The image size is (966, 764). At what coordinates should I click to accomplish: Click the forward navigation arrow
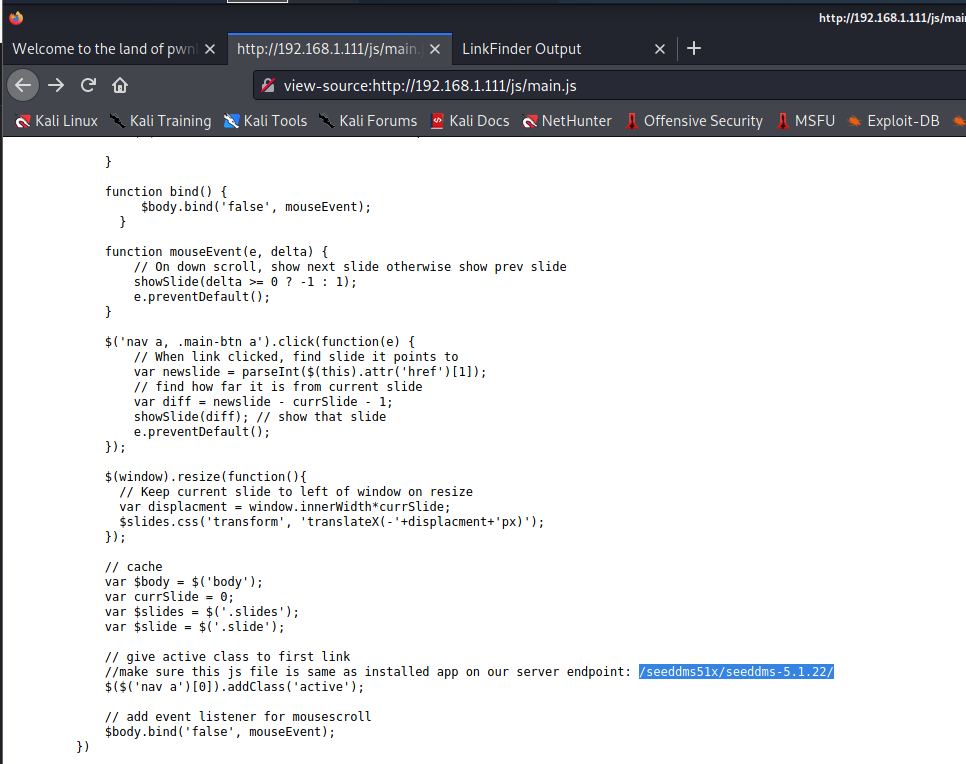(56, 85)
